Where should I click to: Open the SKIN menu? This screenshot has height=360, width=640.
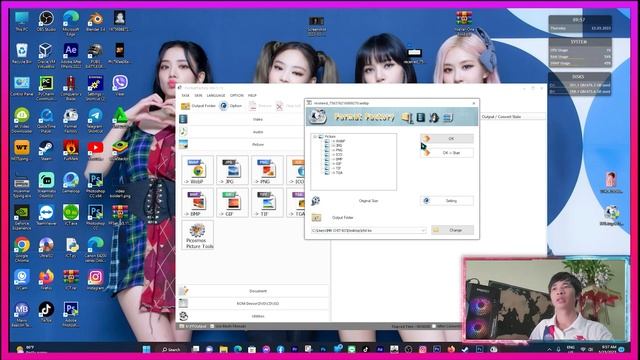pos(198,96)
